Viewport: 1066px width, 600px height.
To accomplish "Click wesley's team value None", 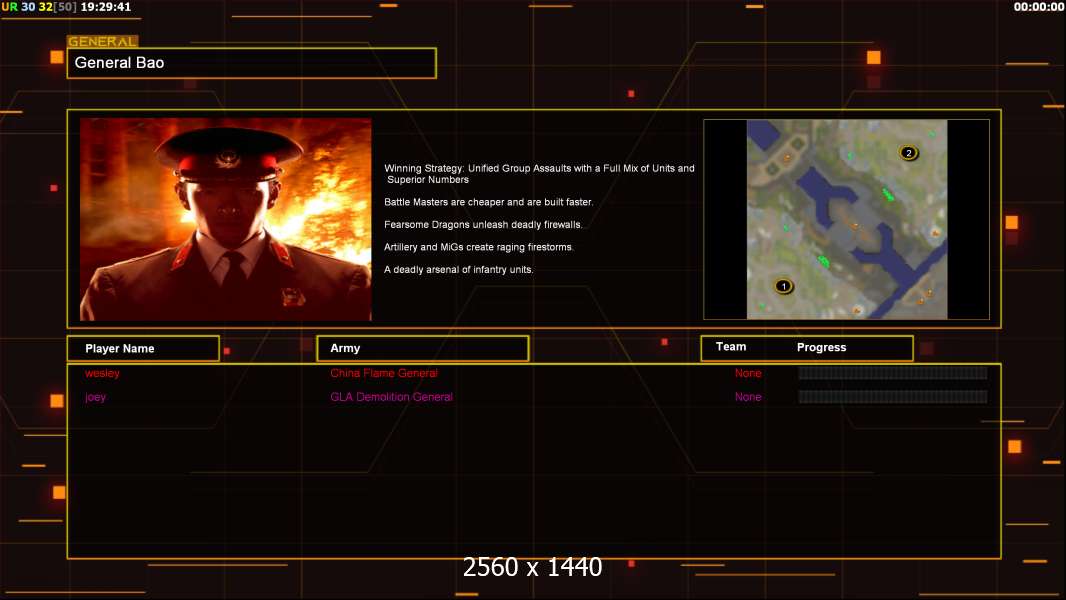I will 748,373.
